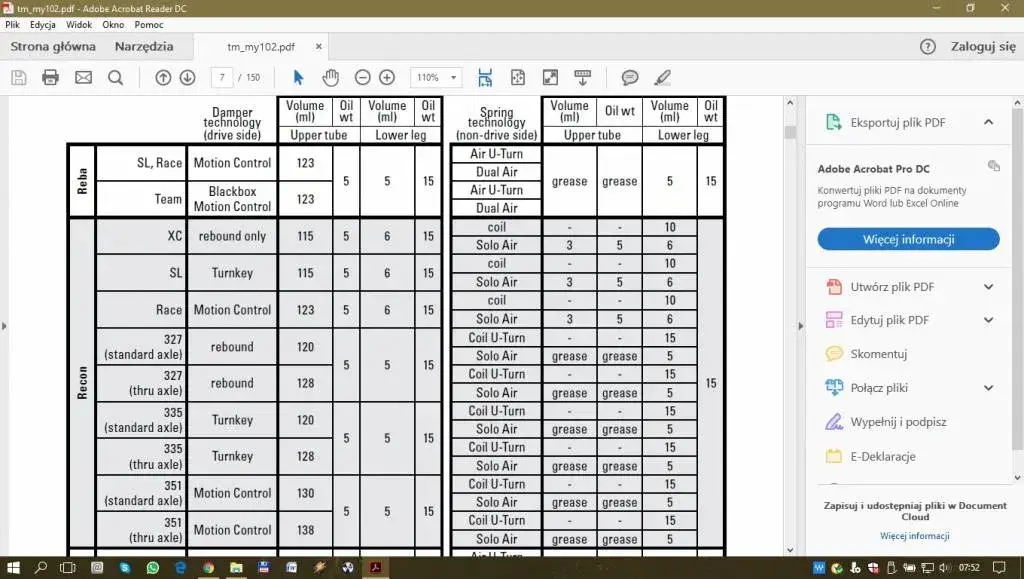Click the page number input field

point(222,78)
